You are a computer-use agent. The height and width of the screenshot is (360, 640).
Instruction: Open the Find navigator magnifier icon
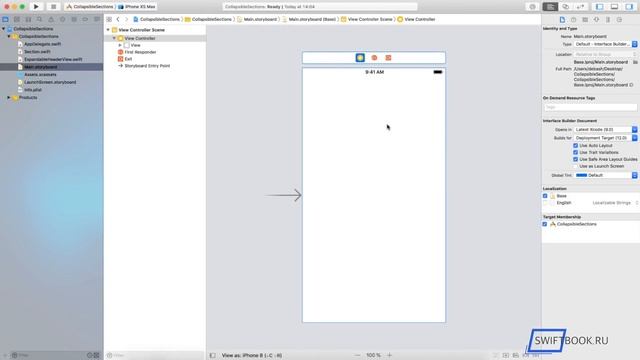(40, 19)
